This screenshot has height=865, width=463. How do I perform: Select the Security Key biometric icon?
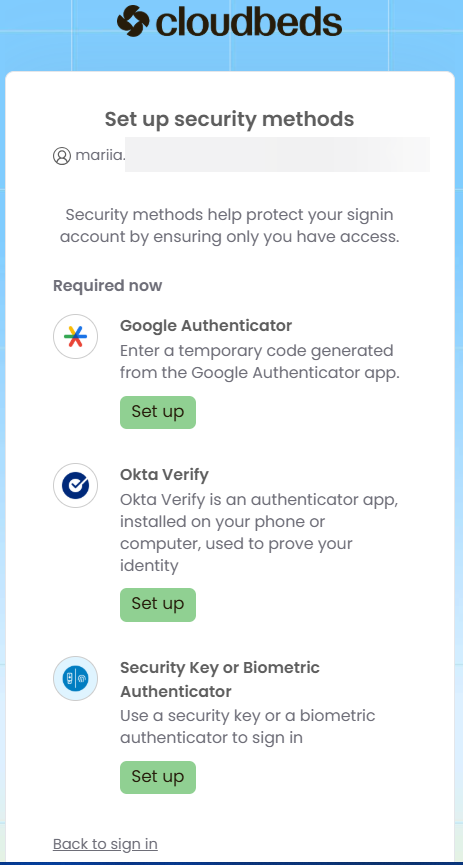click(76, 679)
